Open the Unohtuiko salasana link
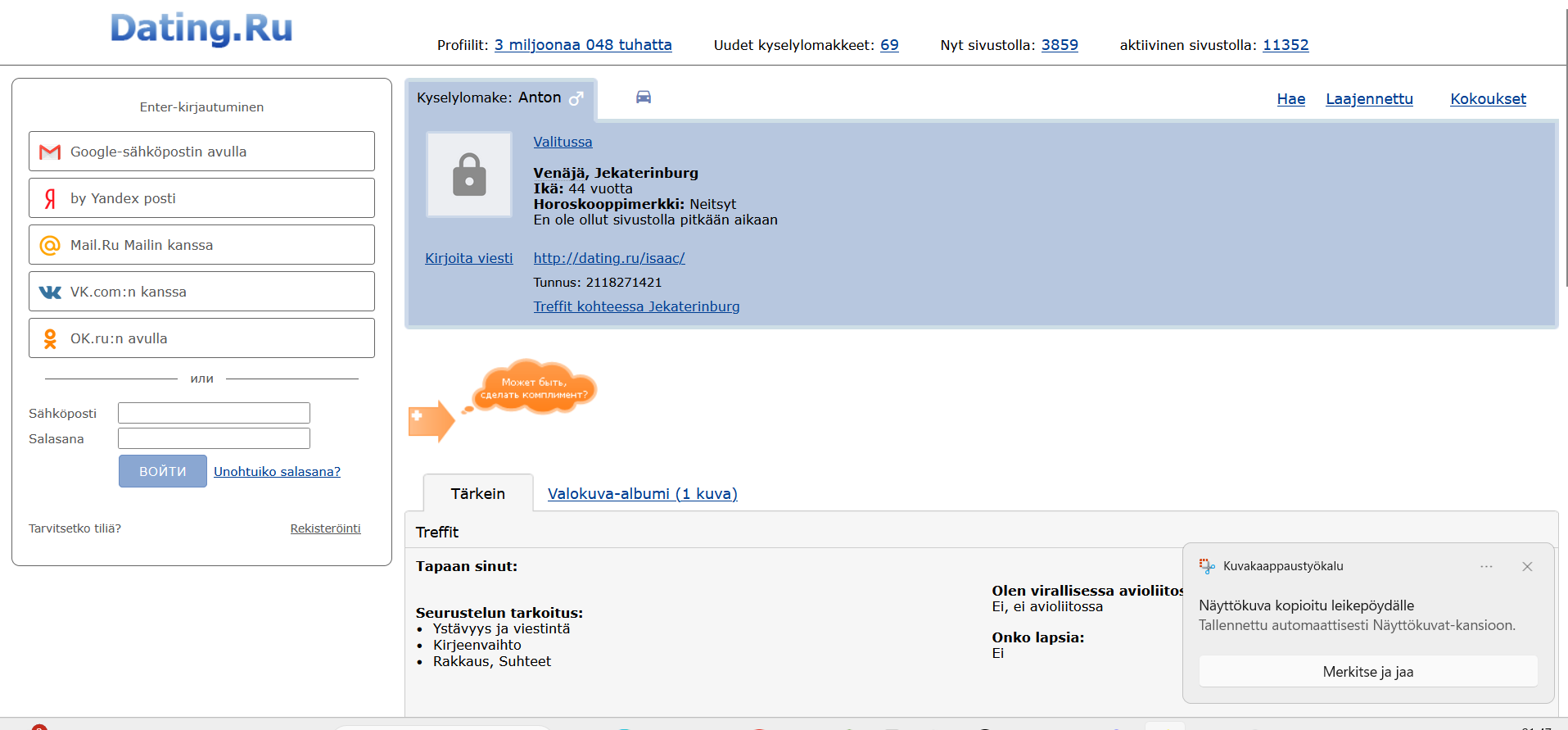The width and height of the screenshot is (1568, 730). [x=277, y=472]
